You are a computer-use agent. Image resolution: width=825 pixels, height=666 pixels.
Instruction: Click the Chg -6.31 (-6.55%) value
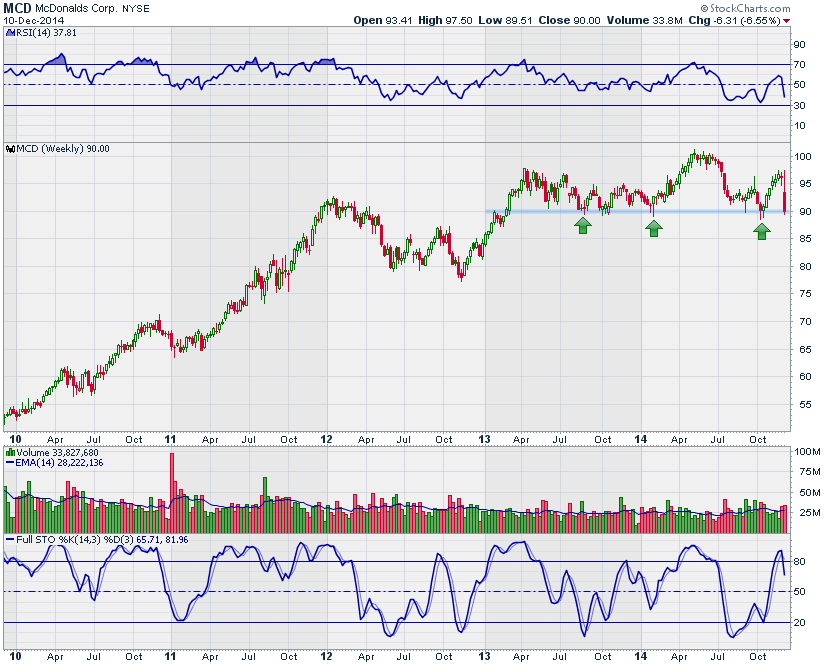coord(735,21)
